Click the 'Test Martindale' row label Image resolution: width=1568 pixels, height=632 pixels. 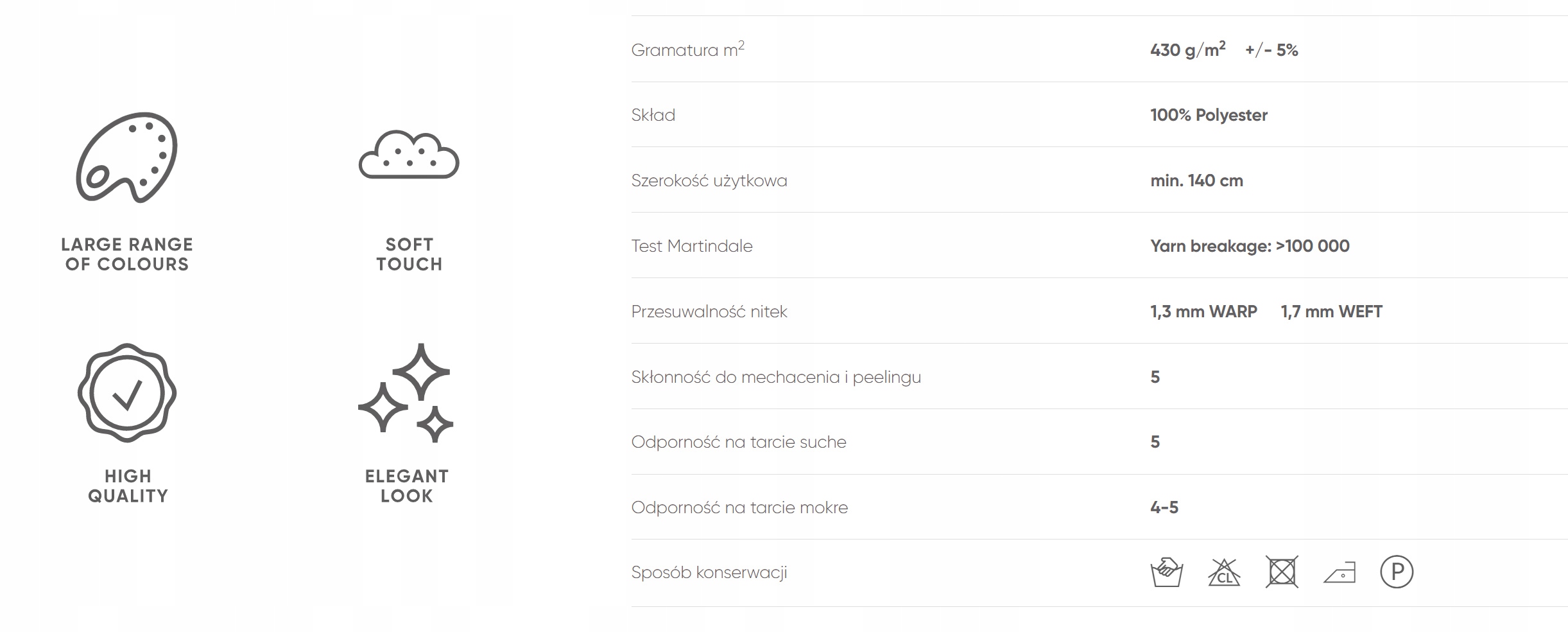coord(692,246)
